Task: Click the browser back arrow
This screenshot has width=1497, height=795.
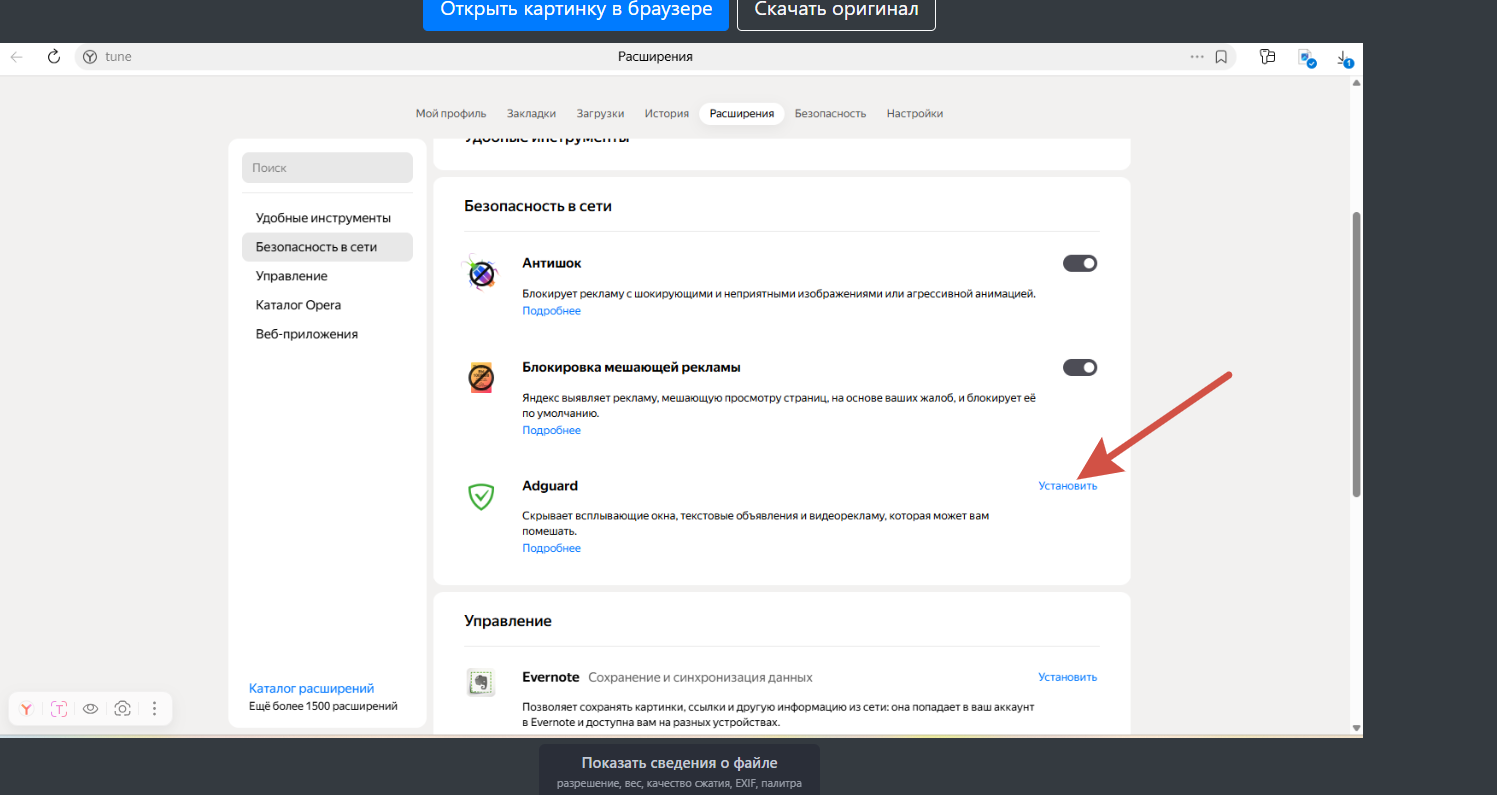Action: tap(17, 57)
